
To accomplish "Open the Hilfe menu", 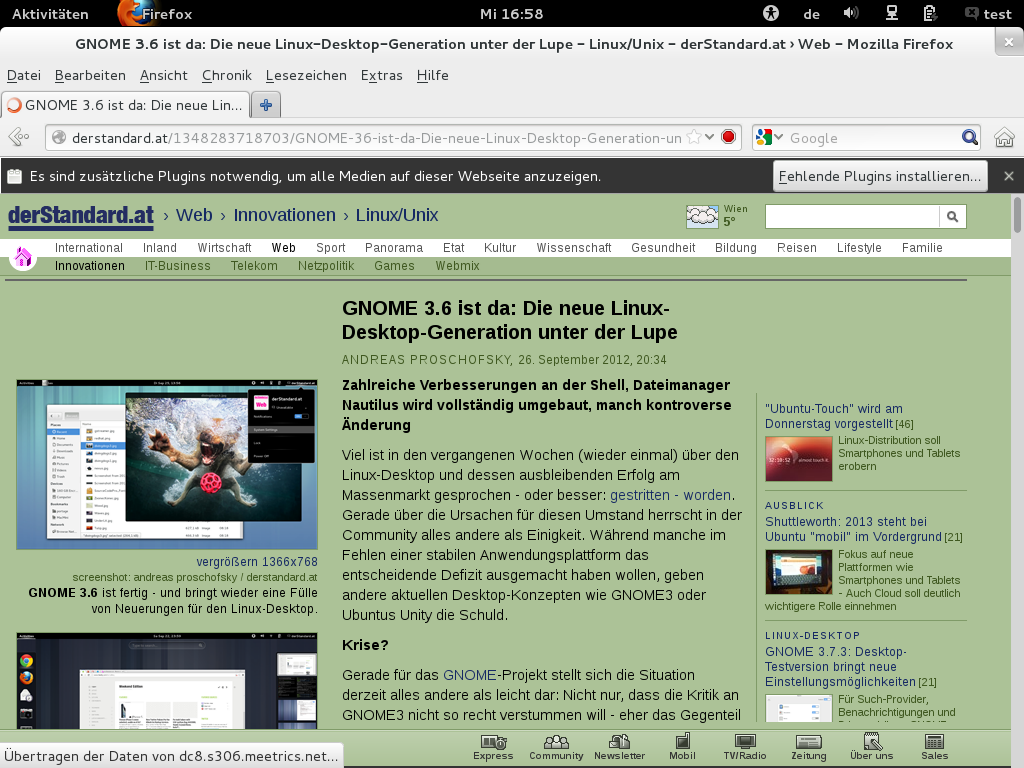I will [432, 75].
